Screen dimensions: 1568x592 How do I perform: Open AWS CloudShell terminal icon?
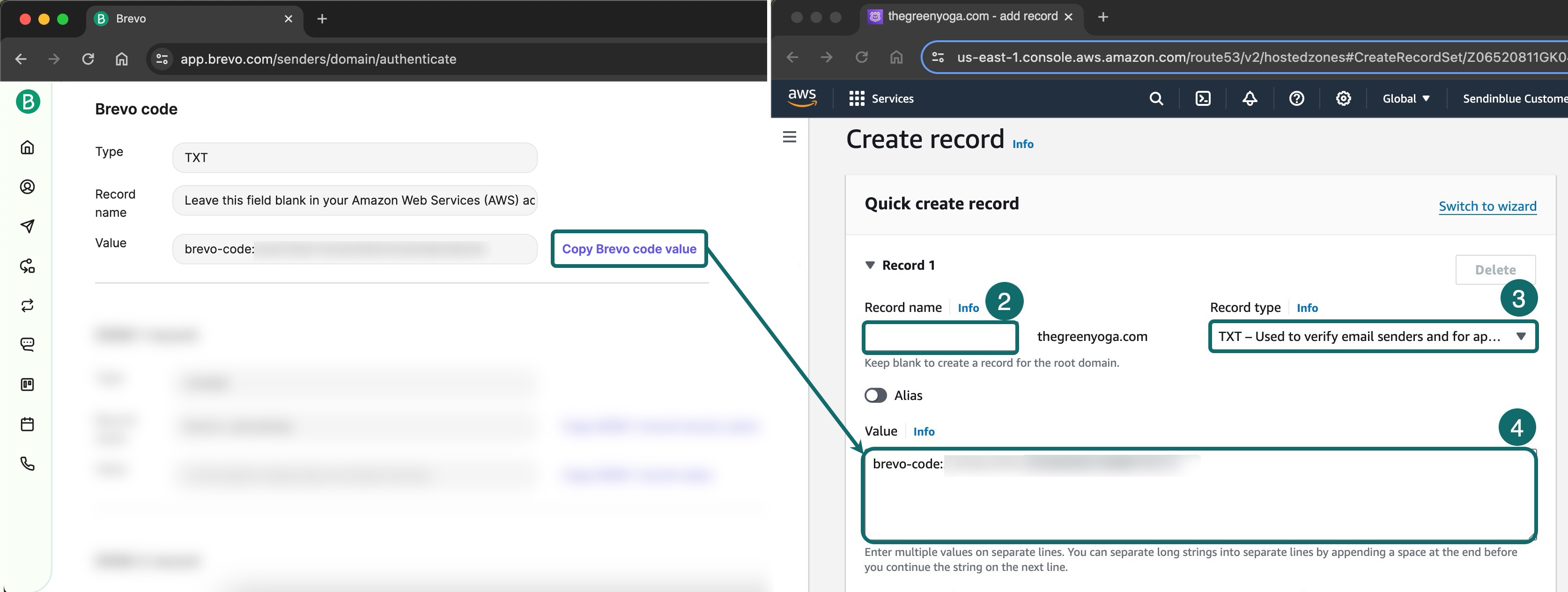click(1203, 98)
